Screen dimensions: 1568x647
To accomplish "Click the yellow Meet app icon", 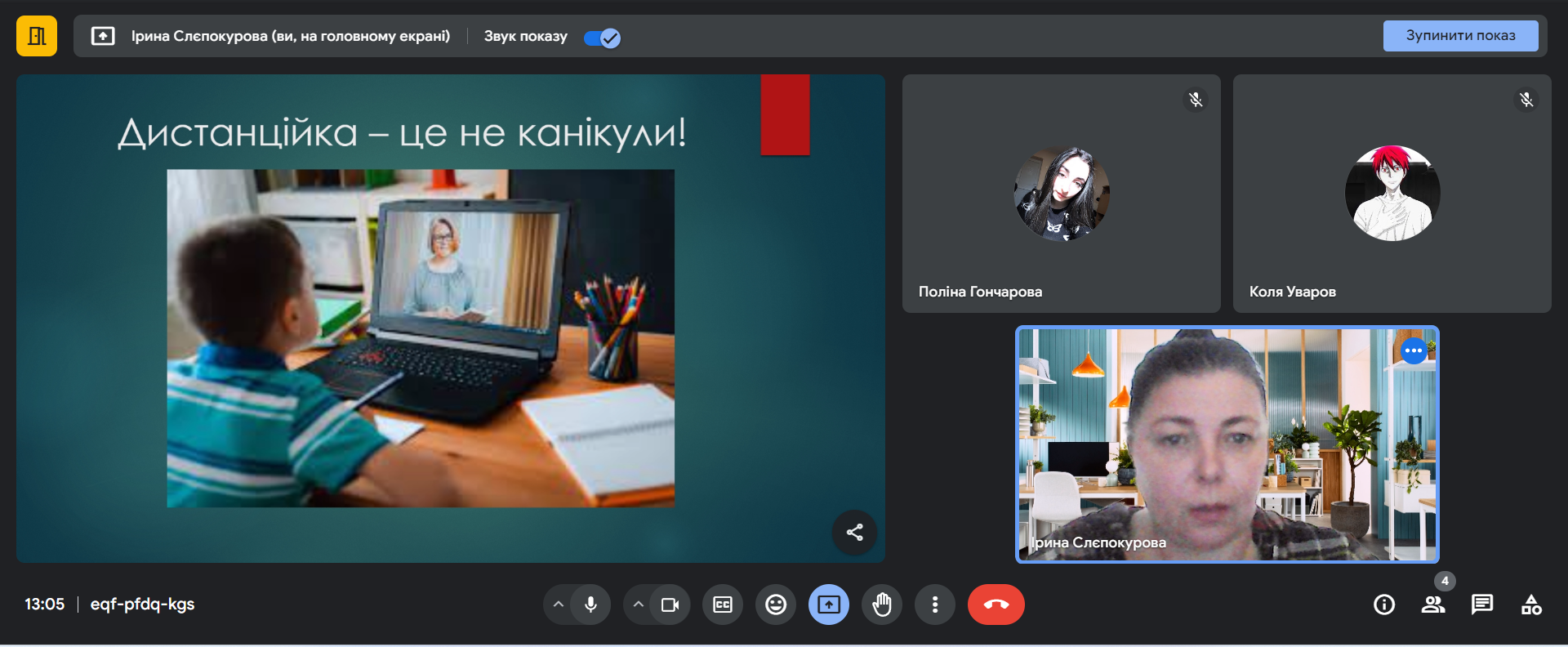I will [x=37, y=36].
